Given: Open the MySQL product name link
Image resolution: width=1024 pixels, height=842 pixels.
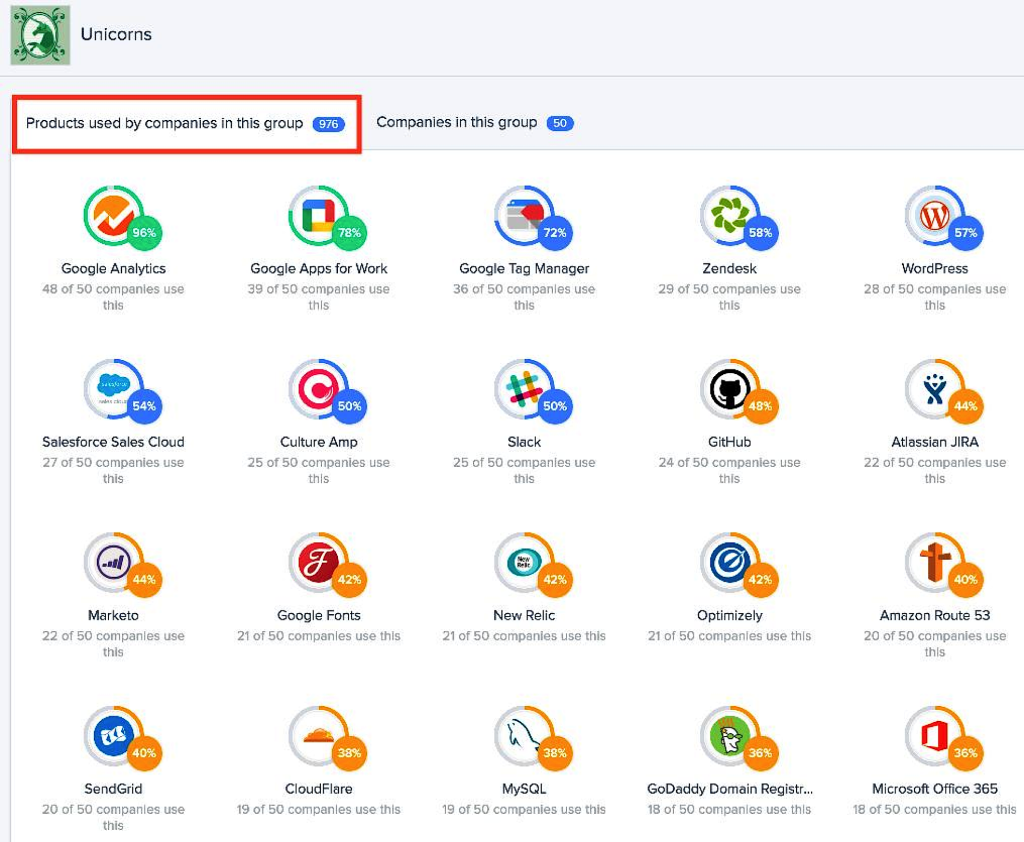Looking at the screenshot, I should click(x=524, y=789).
